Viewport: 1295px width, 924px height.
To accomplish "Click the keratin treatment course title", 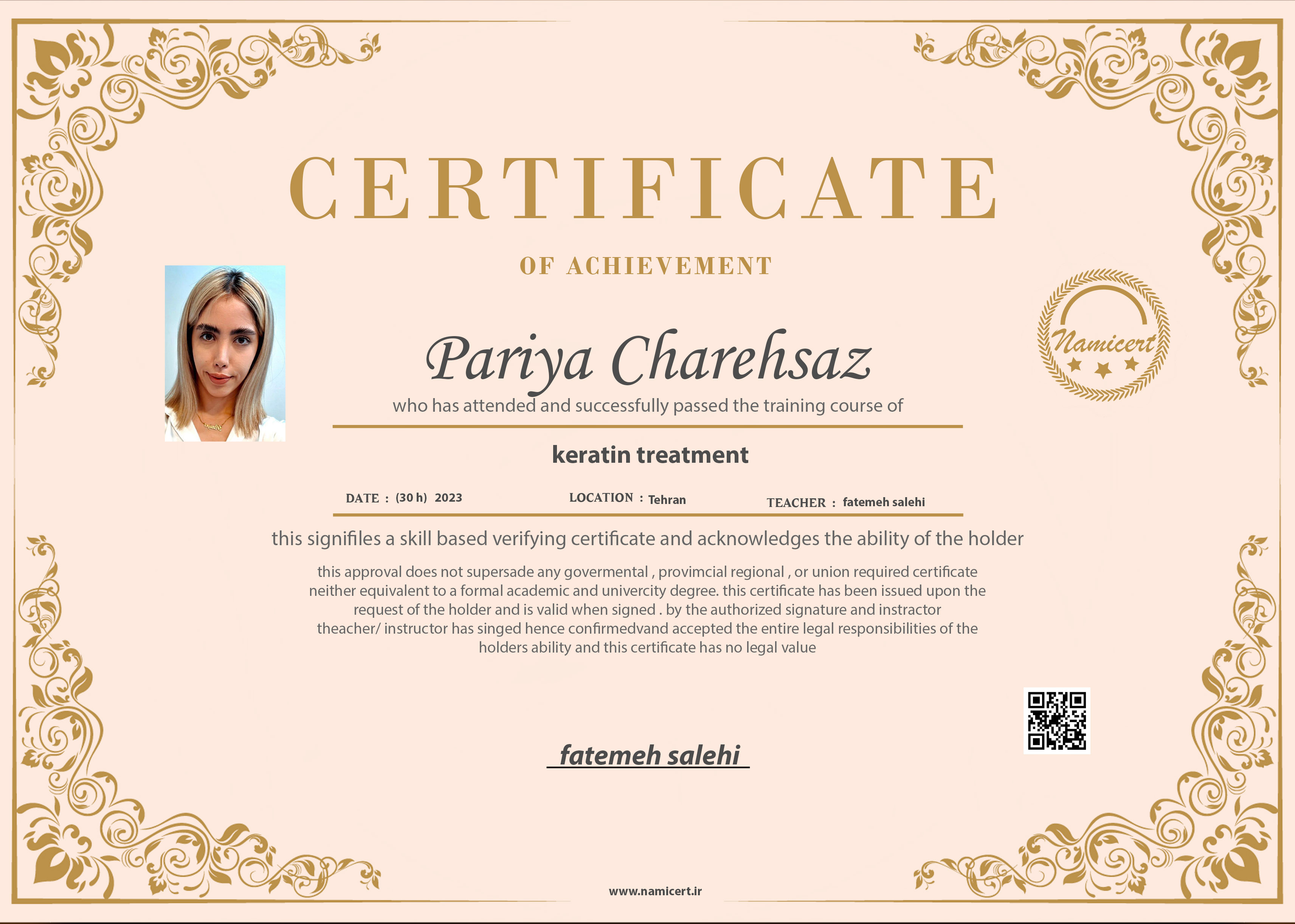I will 650,455.
